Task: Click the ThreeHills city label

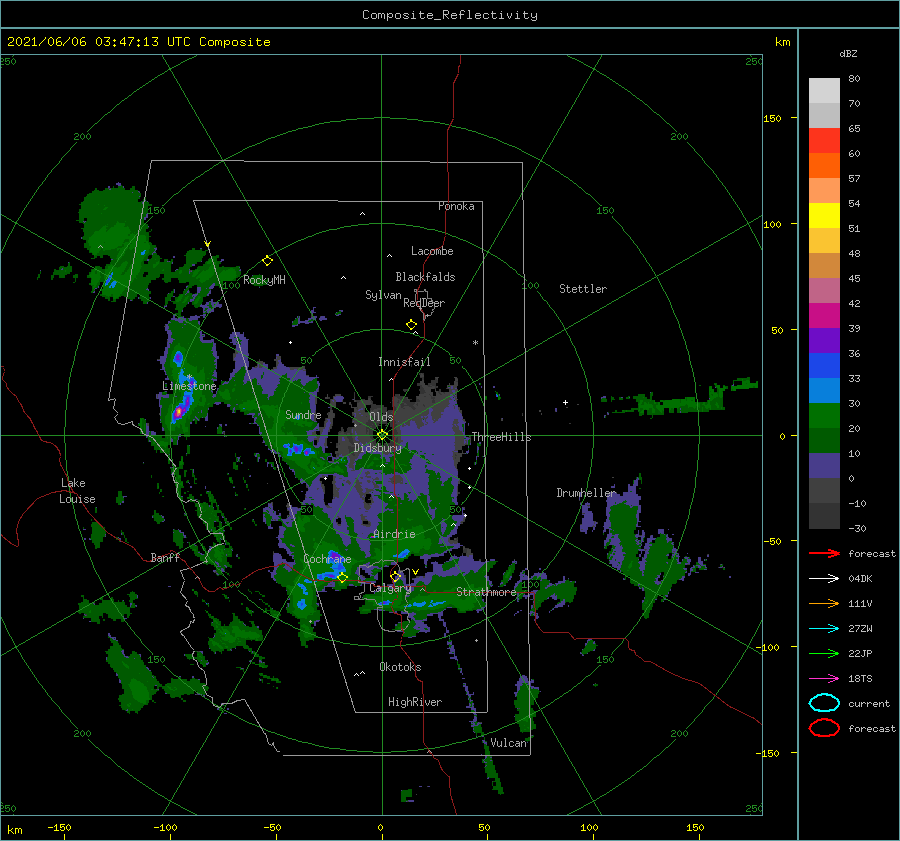Action: click(x=501, y=437)
